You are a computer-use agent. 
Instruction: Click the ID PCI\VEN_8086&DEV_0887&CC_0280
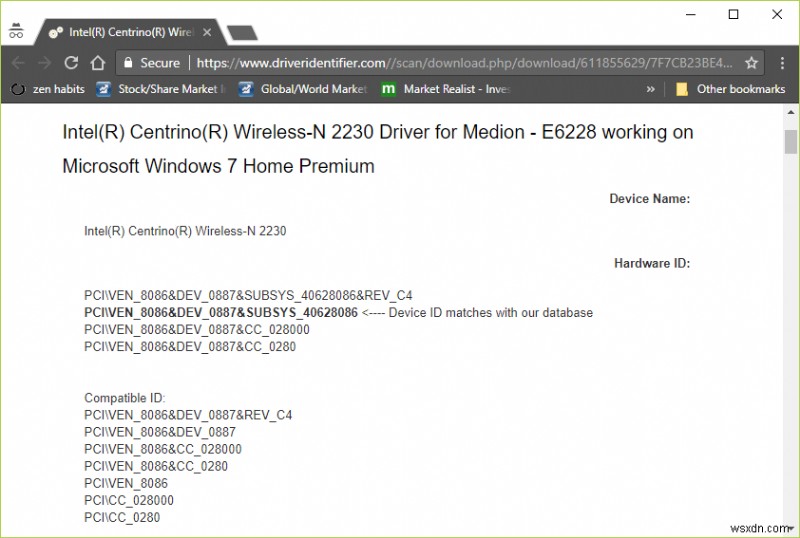190,347
